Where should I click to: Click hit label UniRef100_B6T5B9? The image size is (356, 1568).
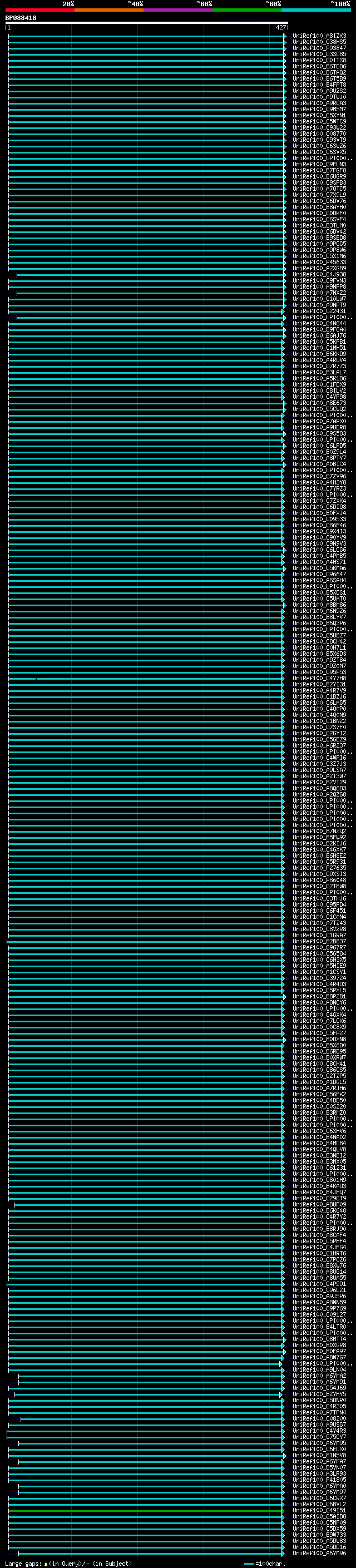coord(319,78)
